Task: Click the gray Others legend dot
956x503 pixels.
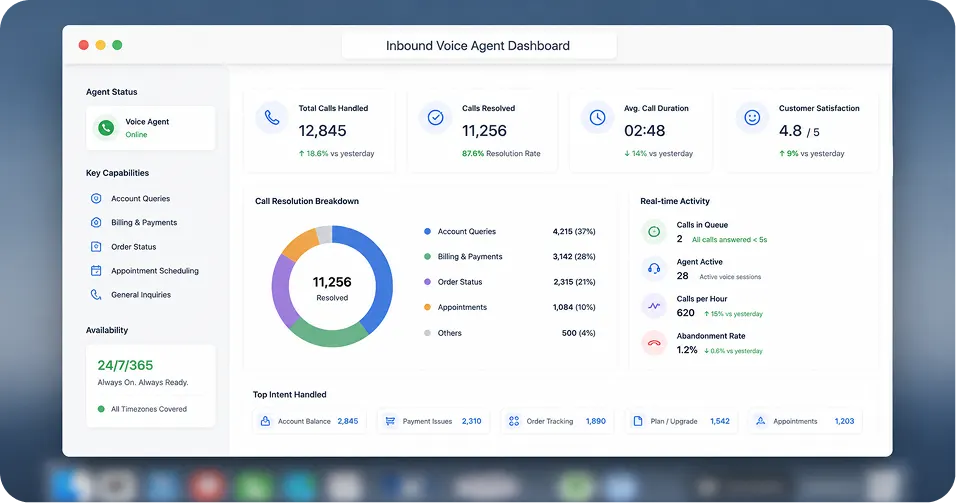Action: coord(427,333)
